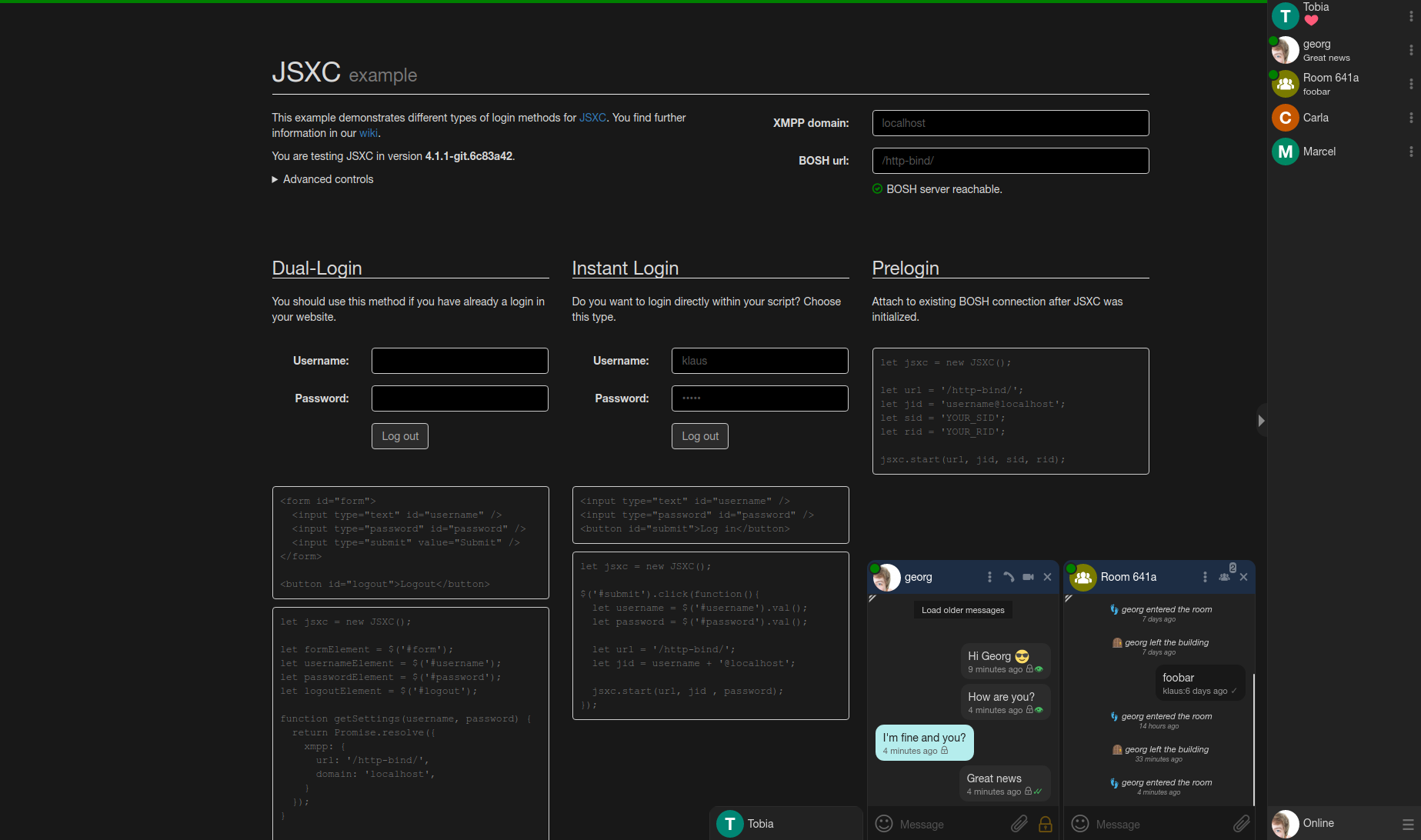Click Room 641a group avatar in chat header
This screenshot has width=1421, height=840.
(1083, 577)
